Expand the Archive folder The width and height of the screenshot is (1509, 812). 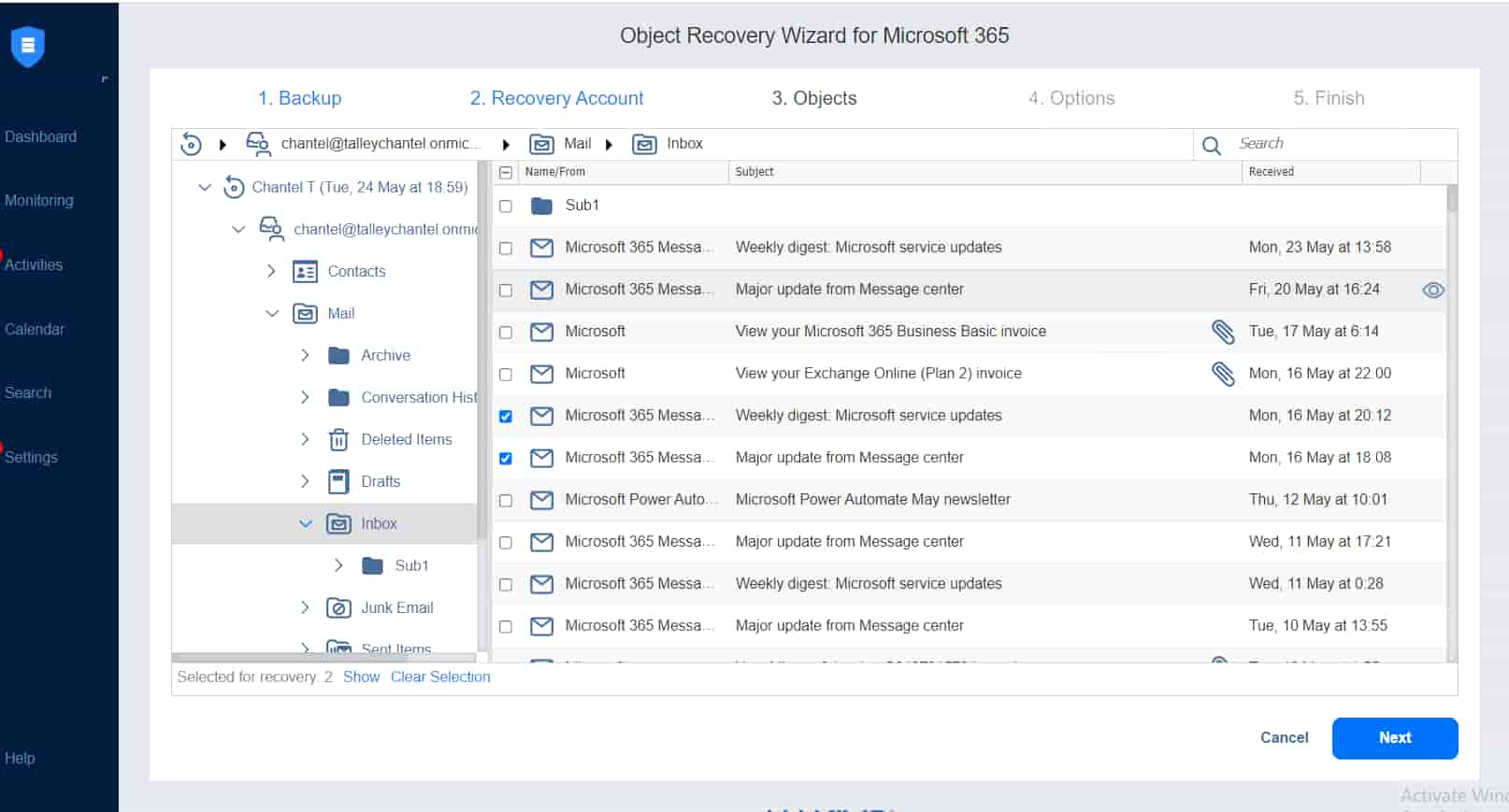pyautogui.click(x=305, y=356)
